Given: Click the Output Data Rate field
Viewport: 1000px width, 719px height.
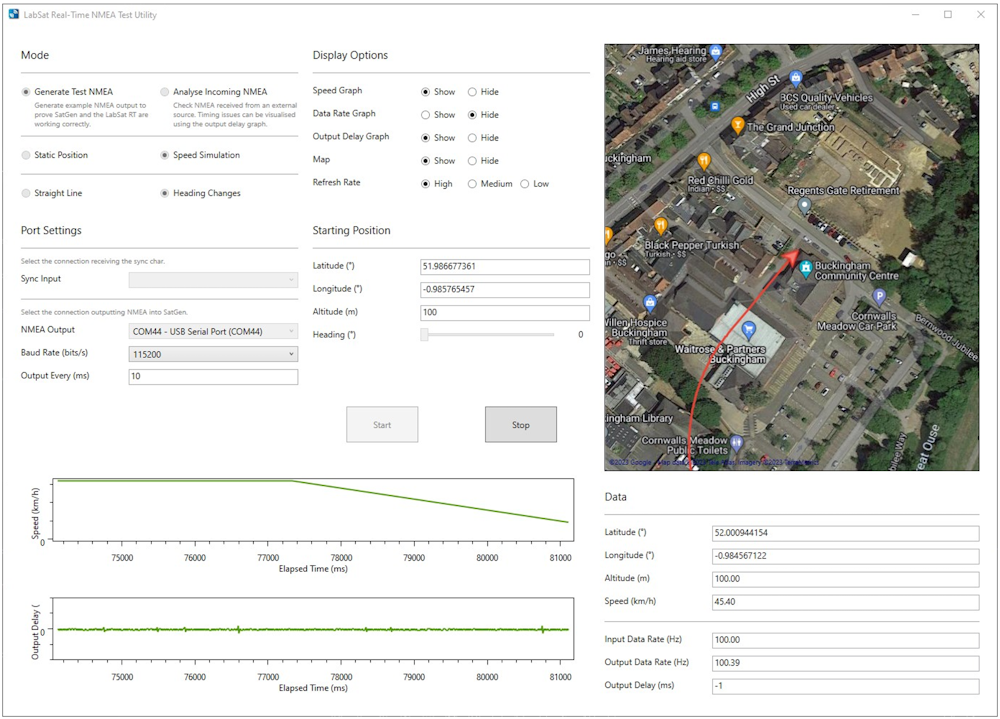Looking at the screenshot, I should point(845,663).
